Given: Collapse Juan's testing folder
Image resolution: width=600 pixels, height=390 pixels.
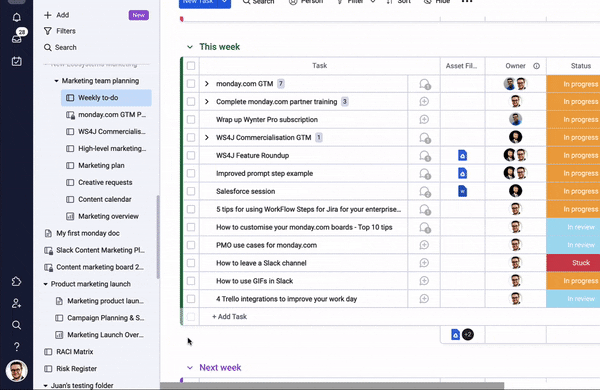Looking at the screenshot, I should 46,385.
